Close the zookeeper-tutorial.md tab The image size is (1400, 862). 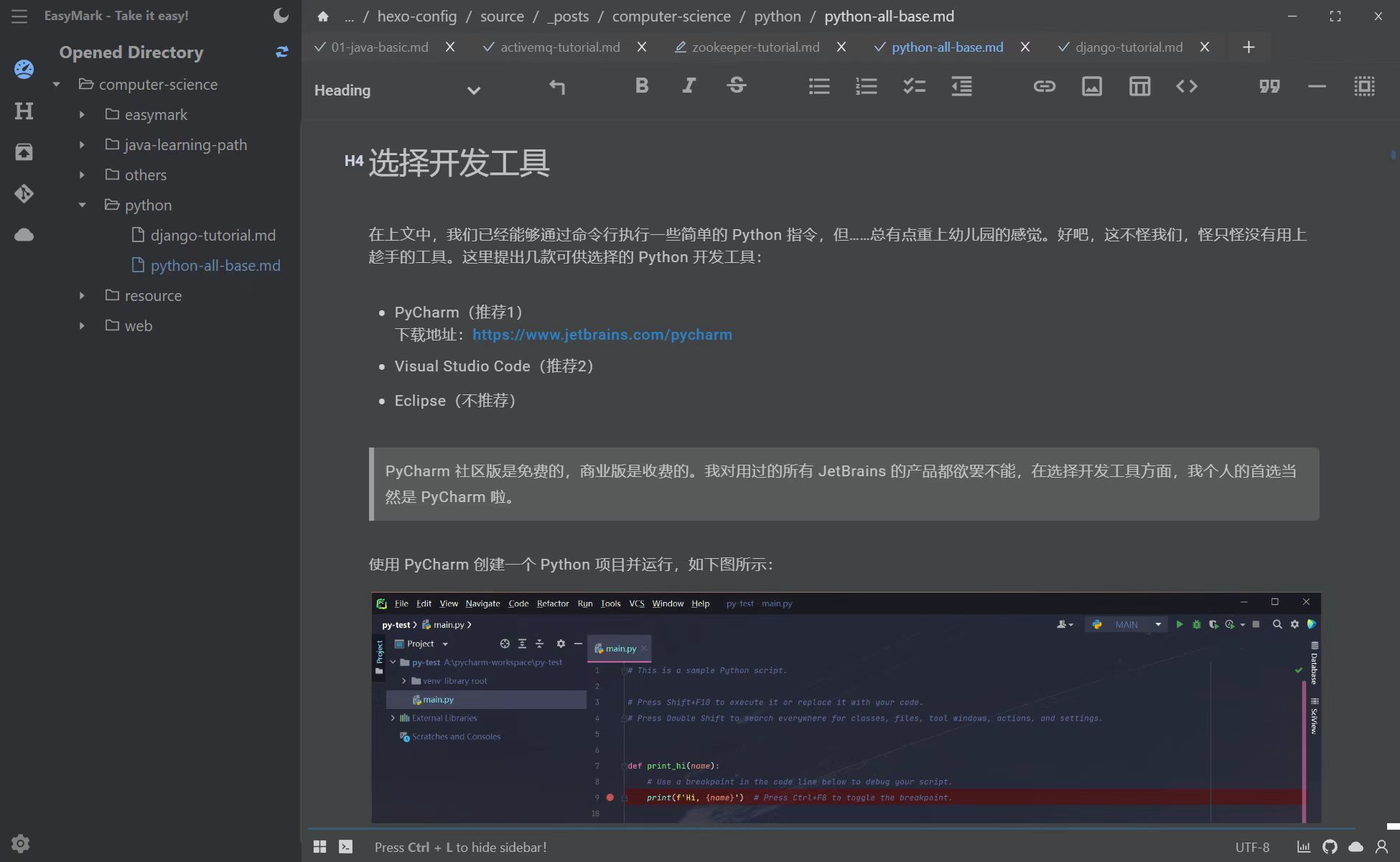(841, 47)
